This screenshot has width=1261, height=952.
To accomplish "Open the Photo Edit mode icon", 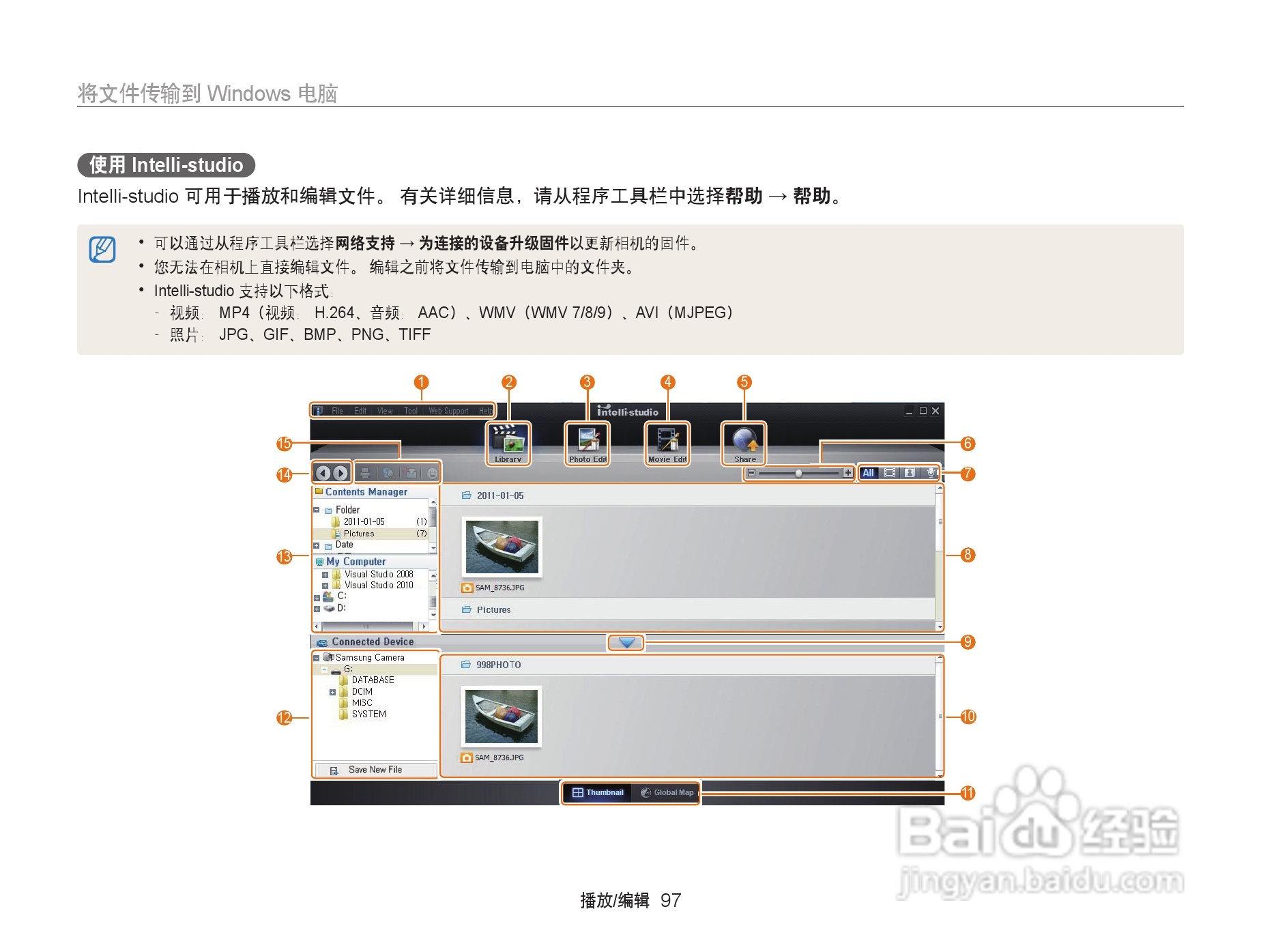I will (588, 444).
